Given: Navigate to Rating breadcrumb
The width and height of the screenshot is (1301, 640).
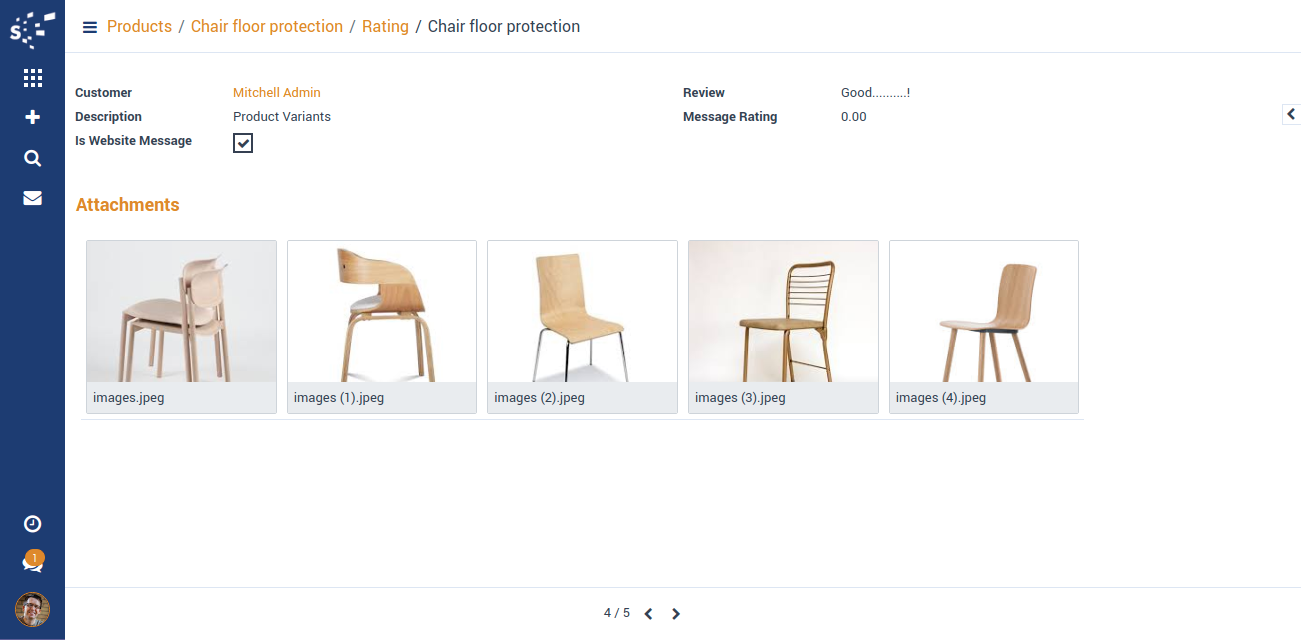Looking at the screenshot, I should pyautogui.click(x=385, y=27).
